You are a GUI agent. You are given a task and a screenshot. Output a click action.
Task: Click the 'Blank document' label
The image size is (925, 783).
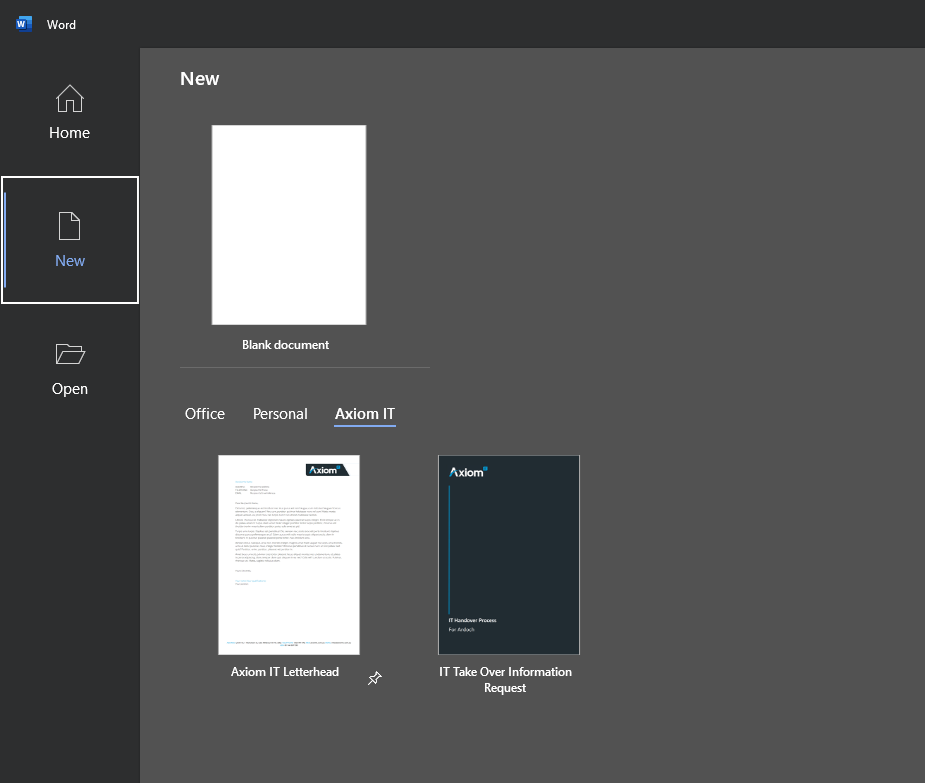286,345
